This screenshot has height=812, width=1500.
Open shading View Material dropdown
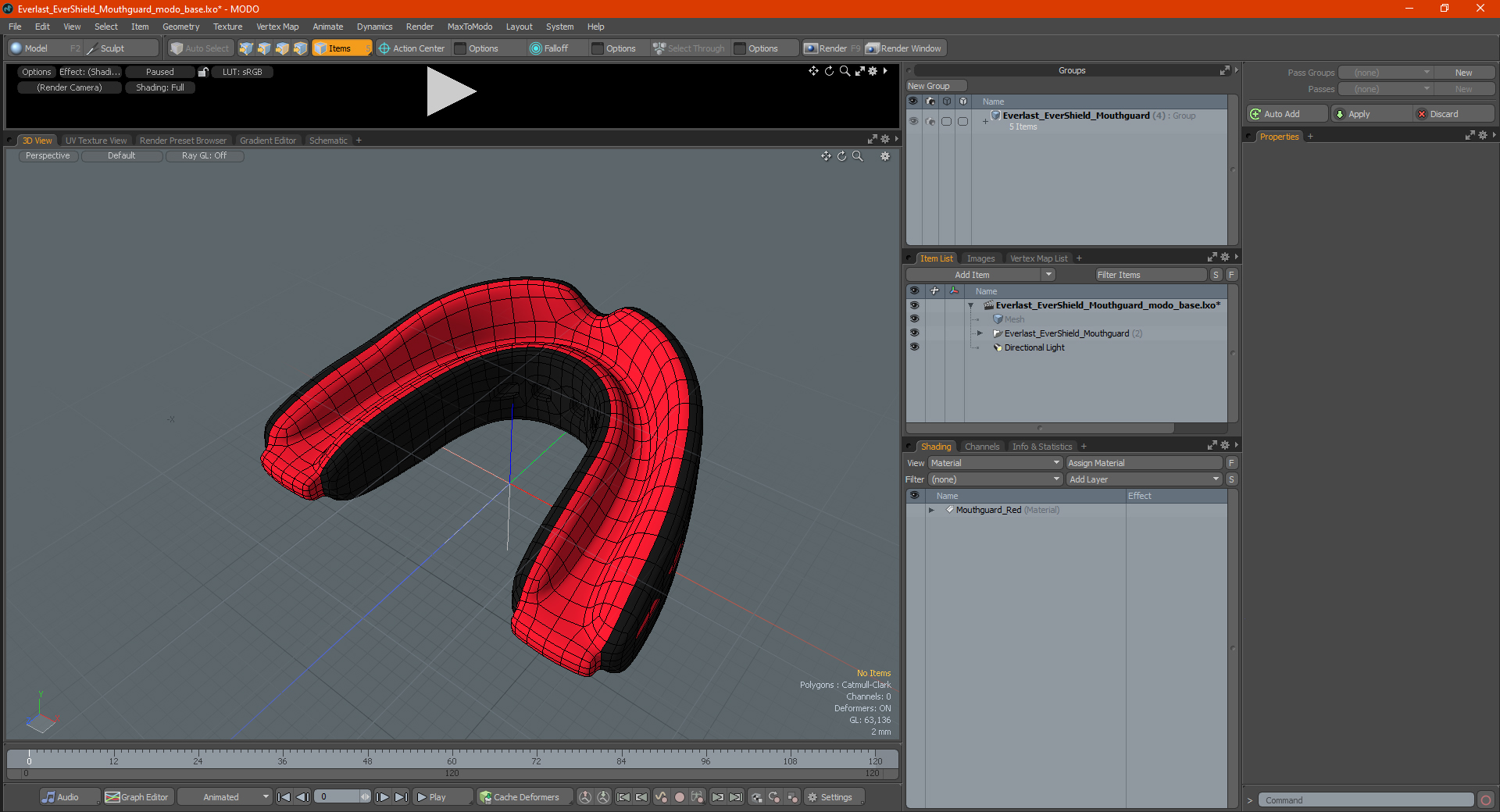995,463
